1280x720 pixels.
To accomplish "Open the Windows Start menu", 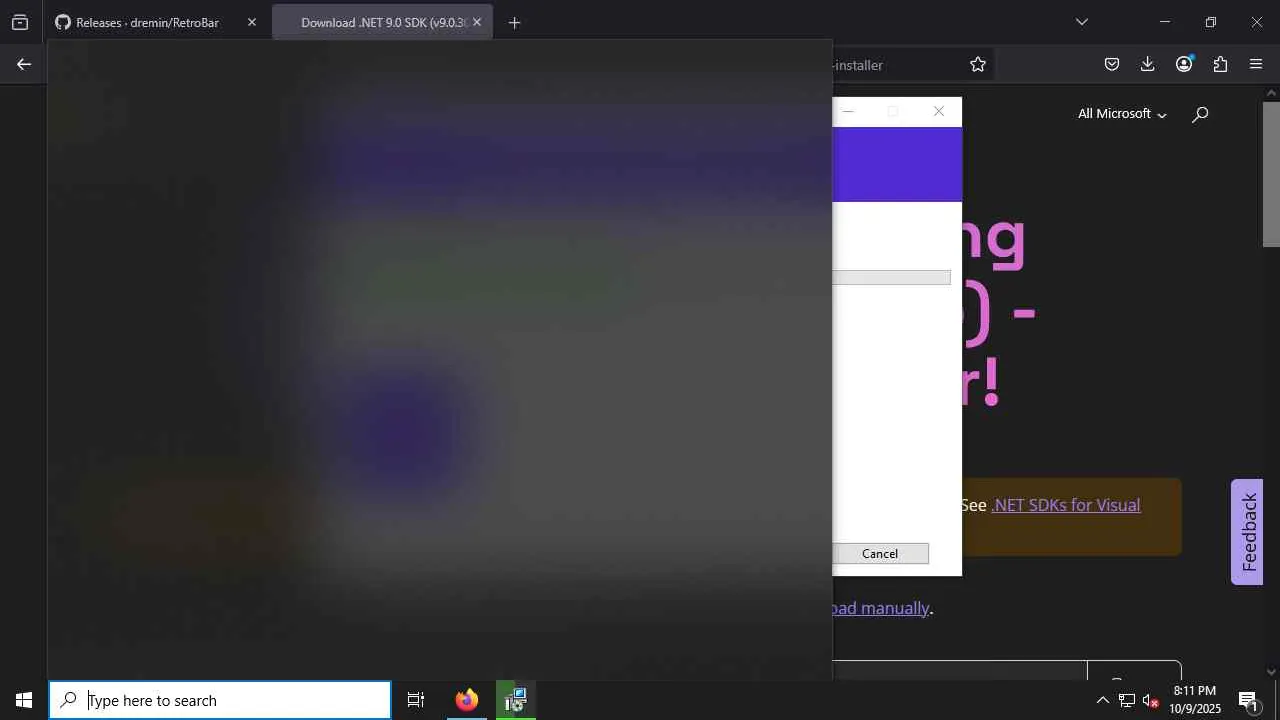I will 24,700.
